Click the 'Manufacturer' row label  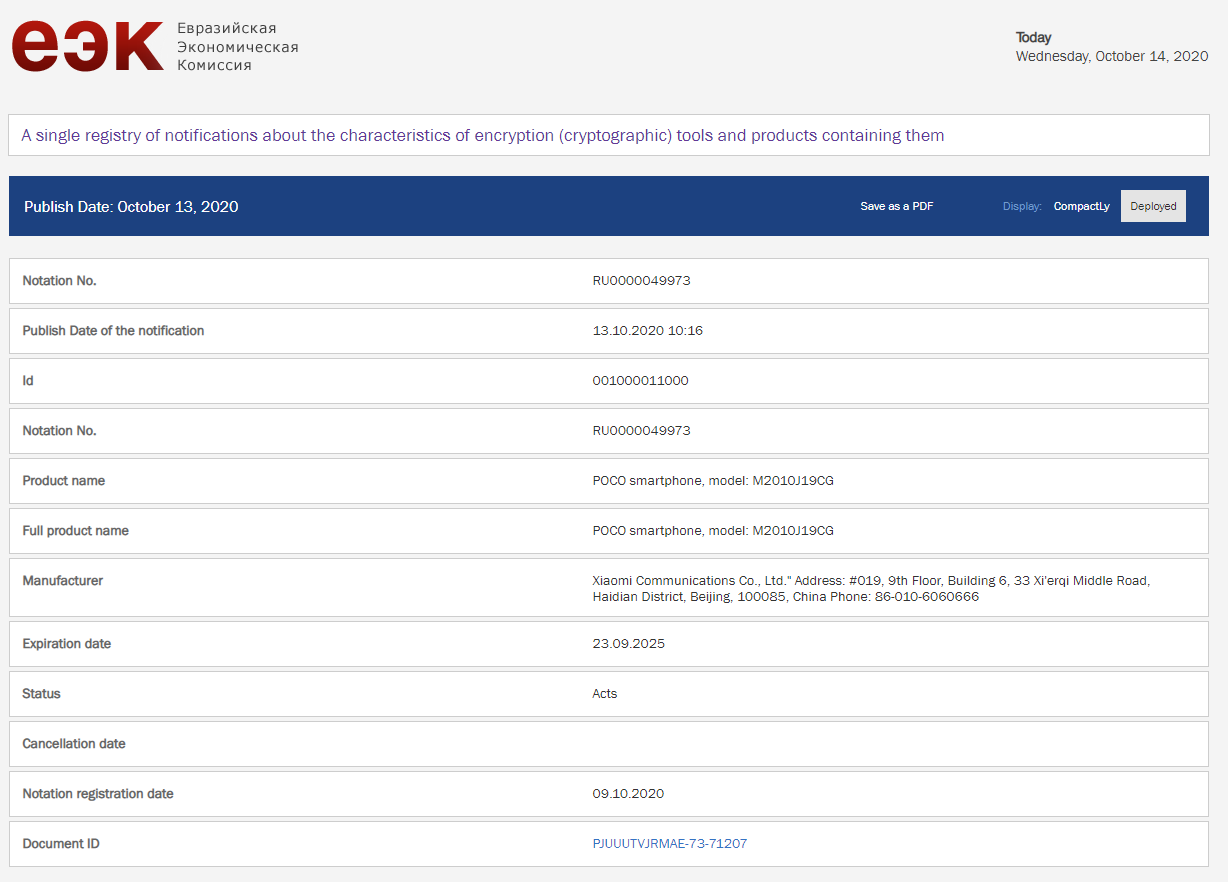point(63,581)
